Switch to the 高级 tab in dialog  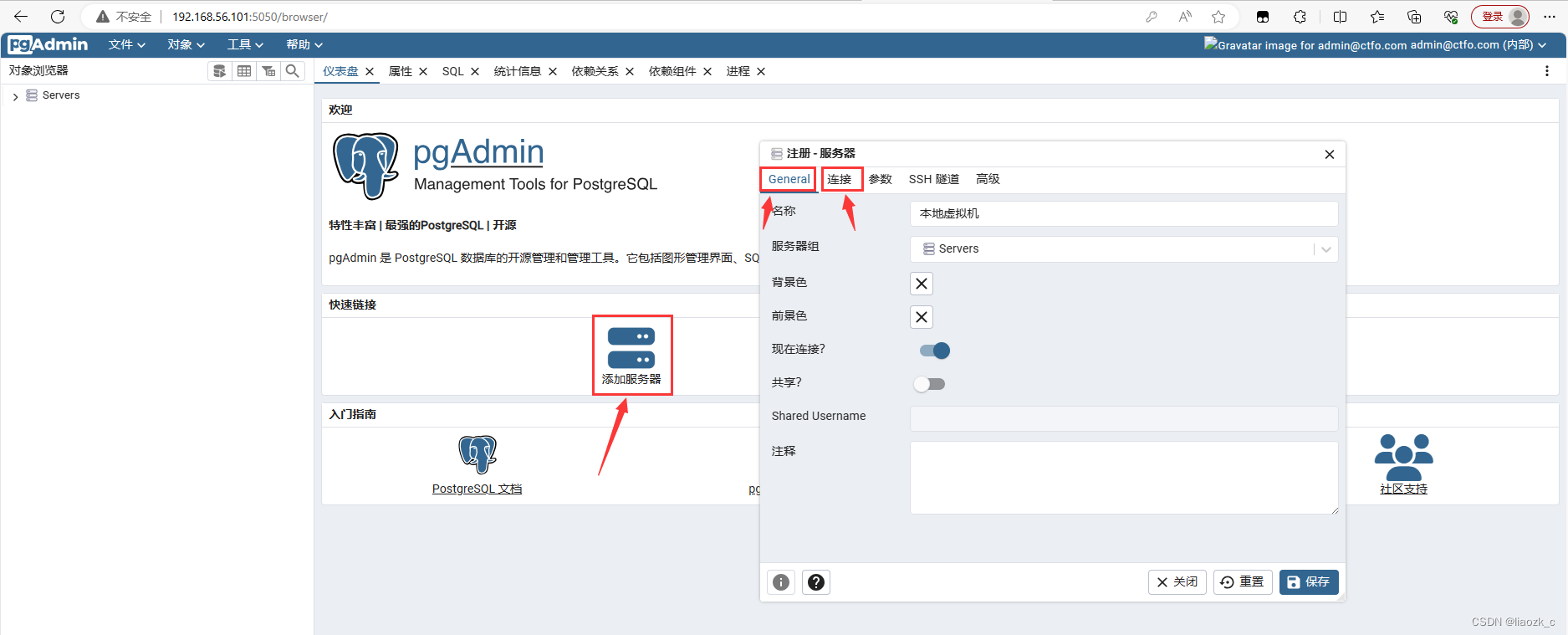click(988, 179)
